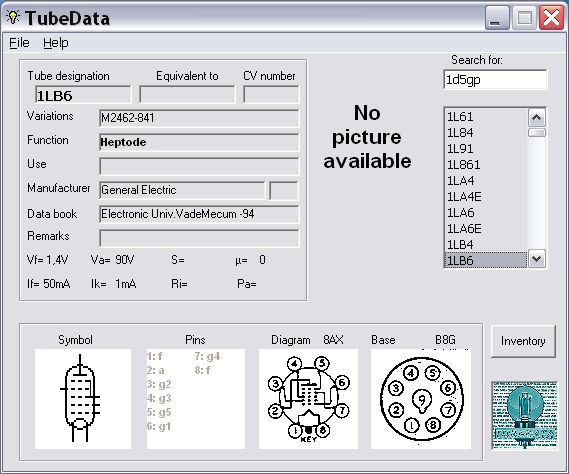Image resolution: width=569 pixels, height=474 pixels.
Task: Open the File menu
Action: click(19, 43)
